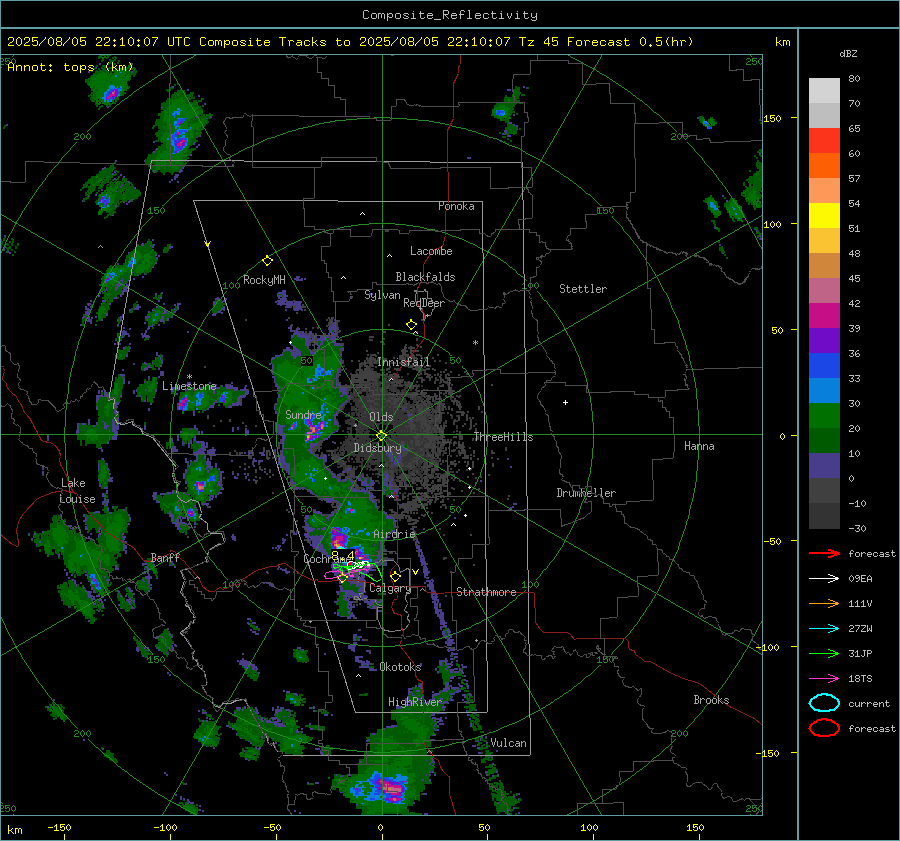
Task: Click radar center diamond near Didsbury
Action: pos(381,436)
